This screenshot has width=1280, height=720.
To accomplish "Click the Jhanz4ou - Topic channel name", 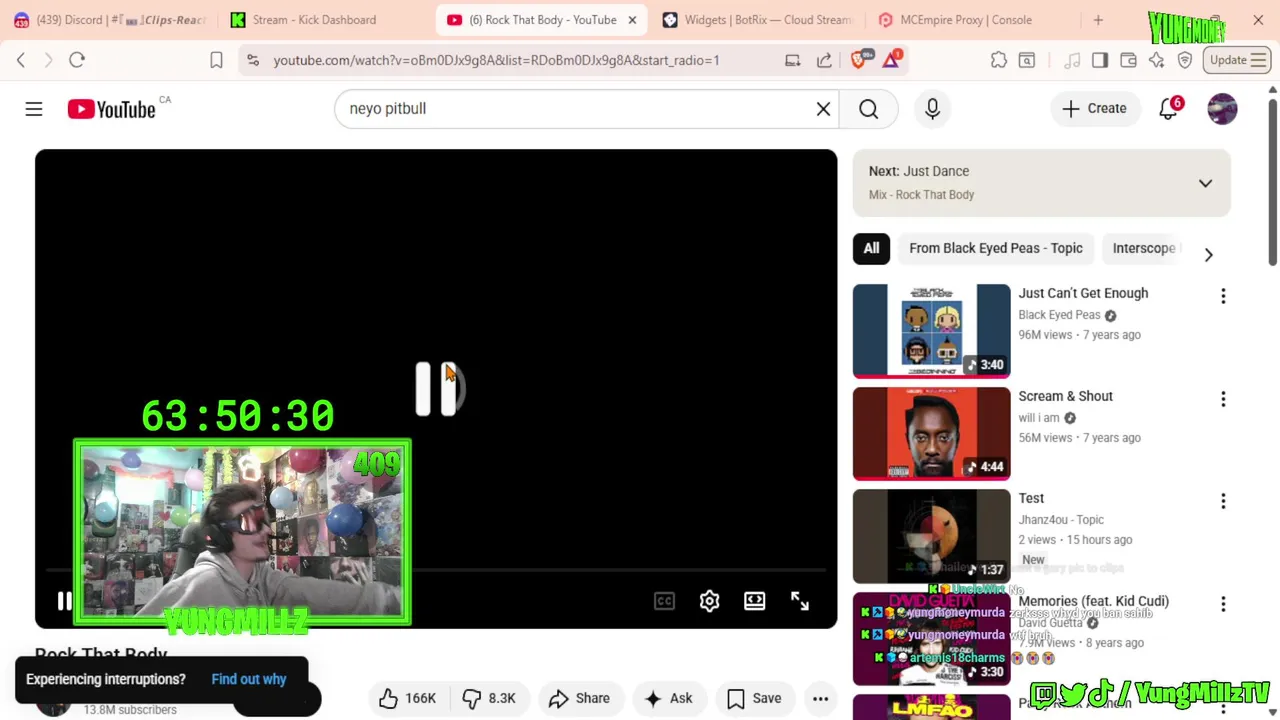I will click(1061, 520).
